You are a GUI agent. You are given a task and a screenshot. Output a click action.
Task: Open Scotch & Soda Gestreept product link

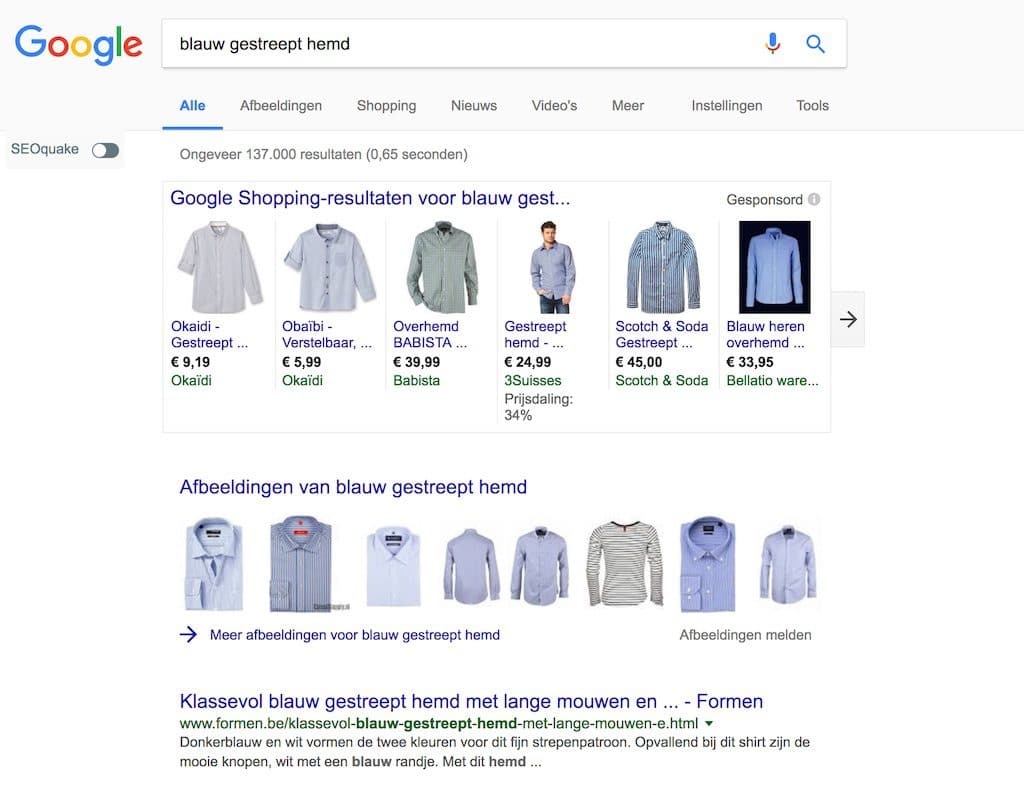(x=662, y=334)
